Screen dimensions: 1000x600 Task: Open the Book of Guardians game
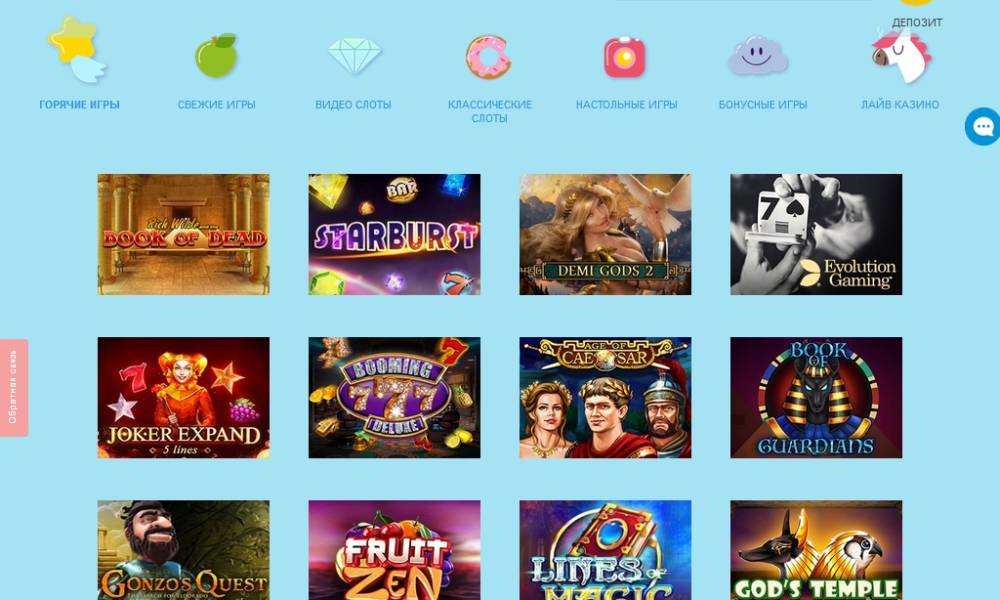(x=816, y=397)
